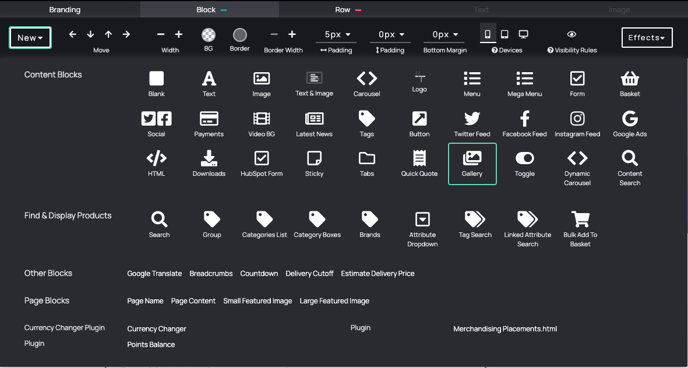
Task: Add a Carousel block
Action: (x=367, y=84)
